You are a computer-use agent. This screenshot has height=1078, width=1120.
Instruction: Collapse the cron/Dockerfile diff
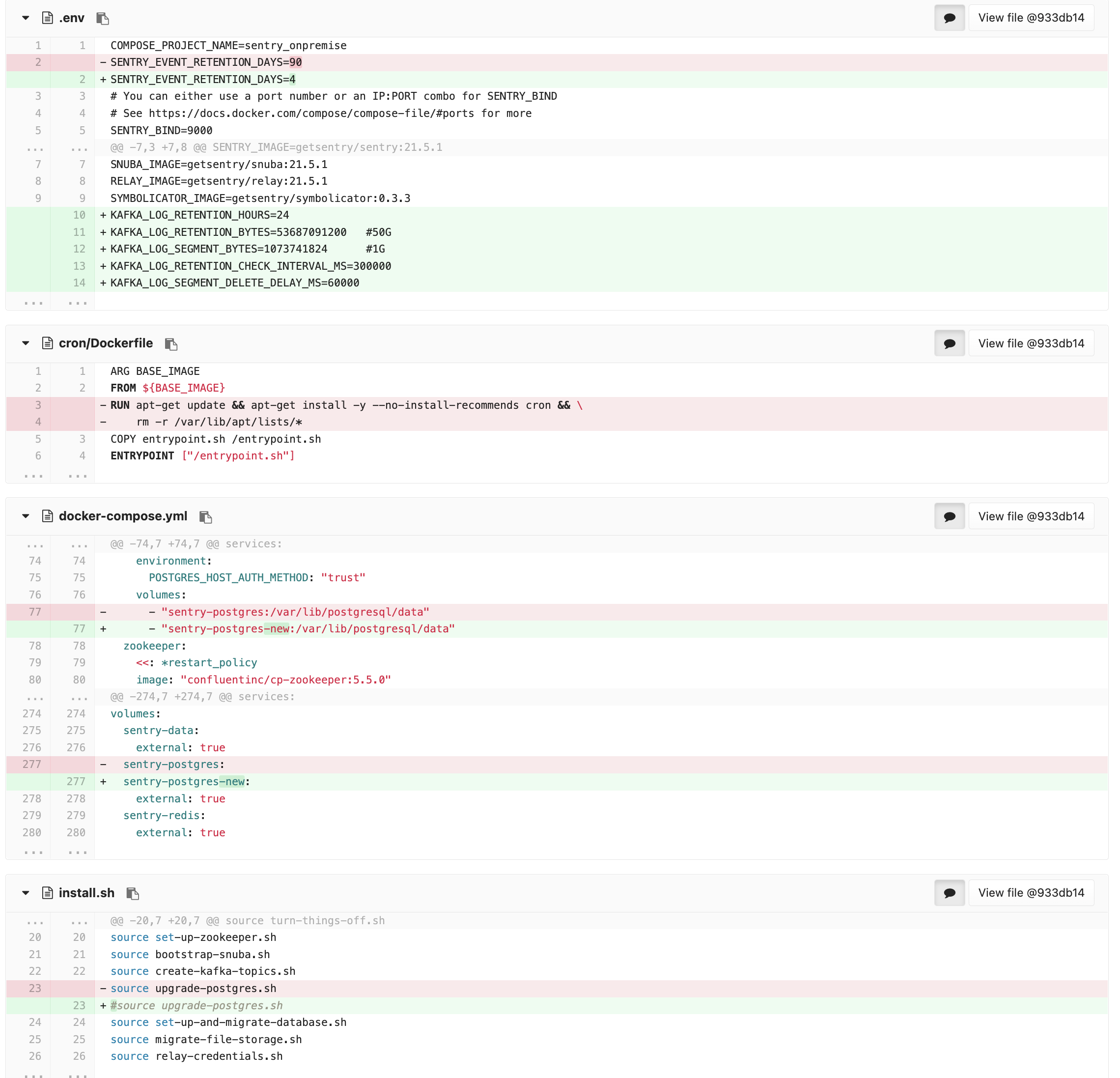25,343
